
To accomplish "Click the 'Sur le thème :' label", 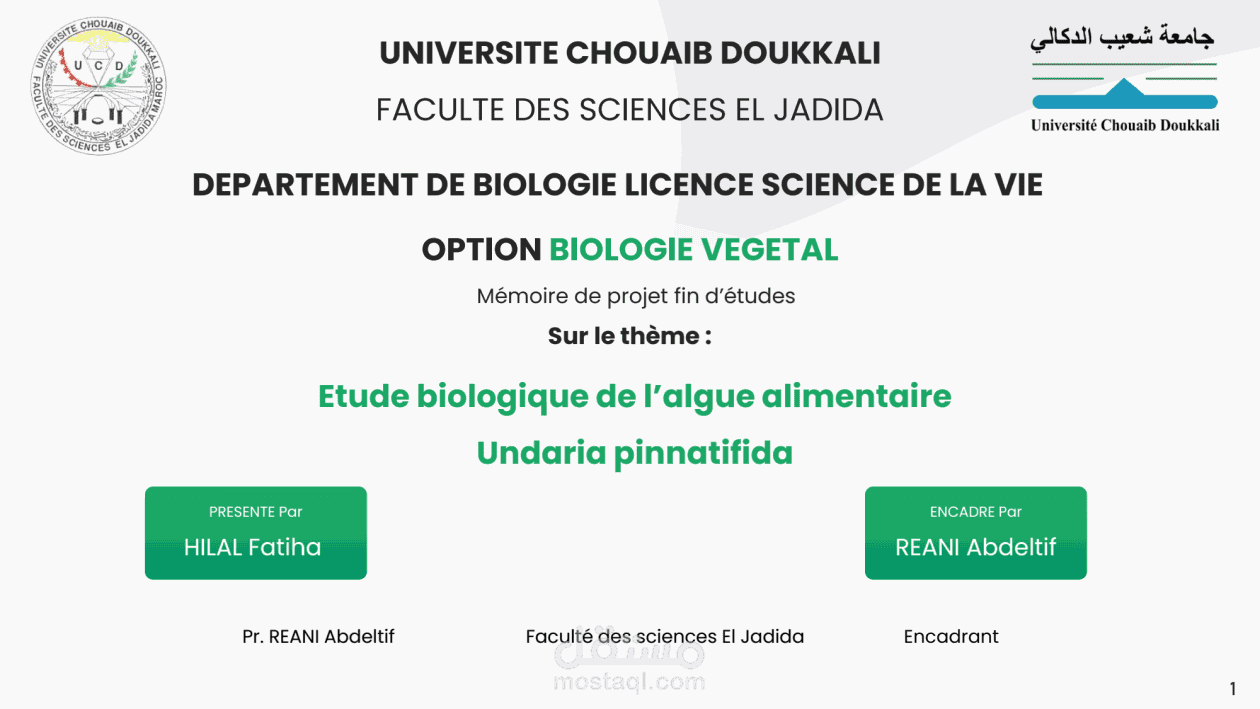I will point(630,336).
